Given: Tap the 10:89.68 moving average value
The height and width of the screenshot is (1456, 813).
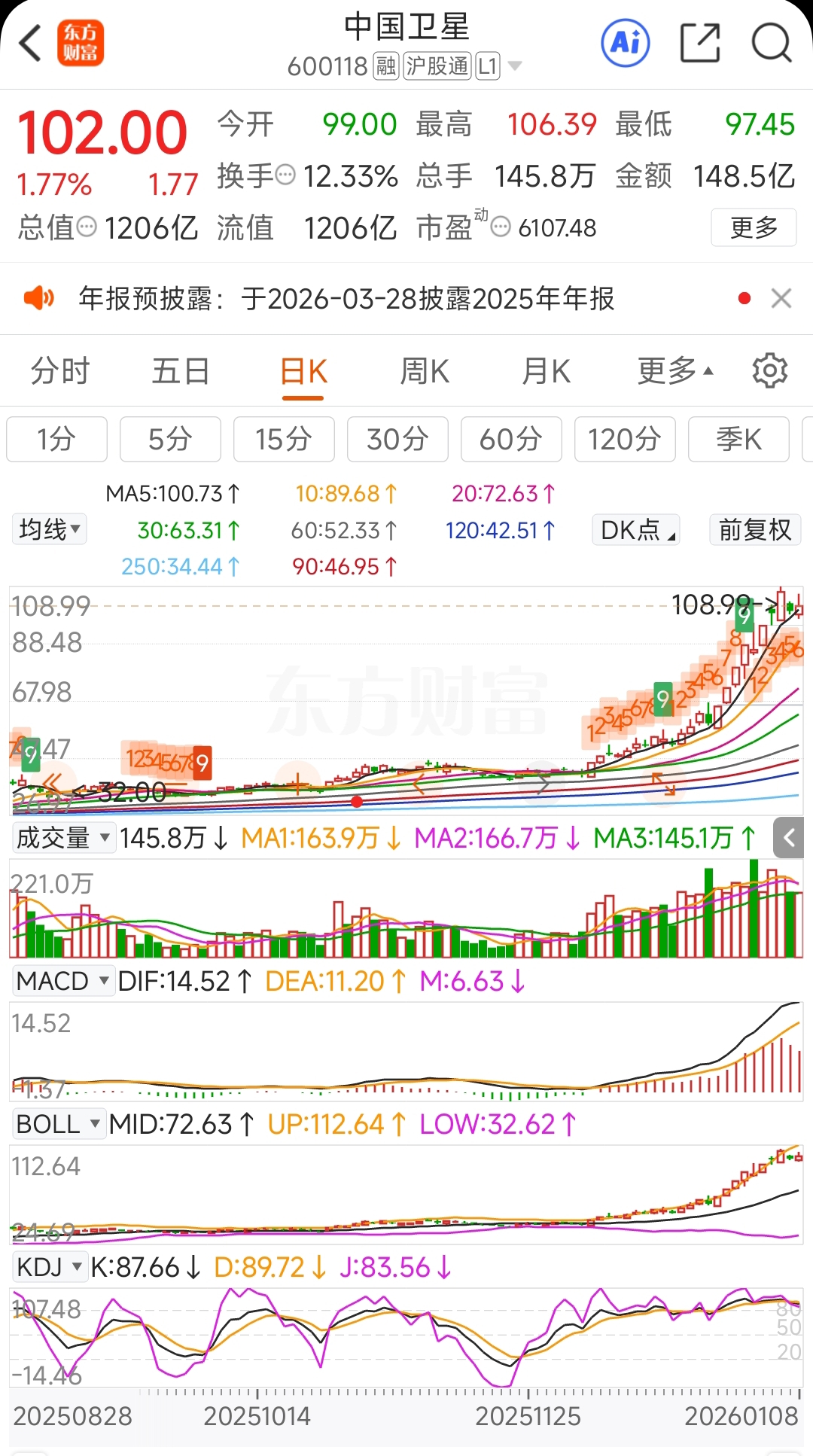Looking at the screenshot, I should point(346,493).
